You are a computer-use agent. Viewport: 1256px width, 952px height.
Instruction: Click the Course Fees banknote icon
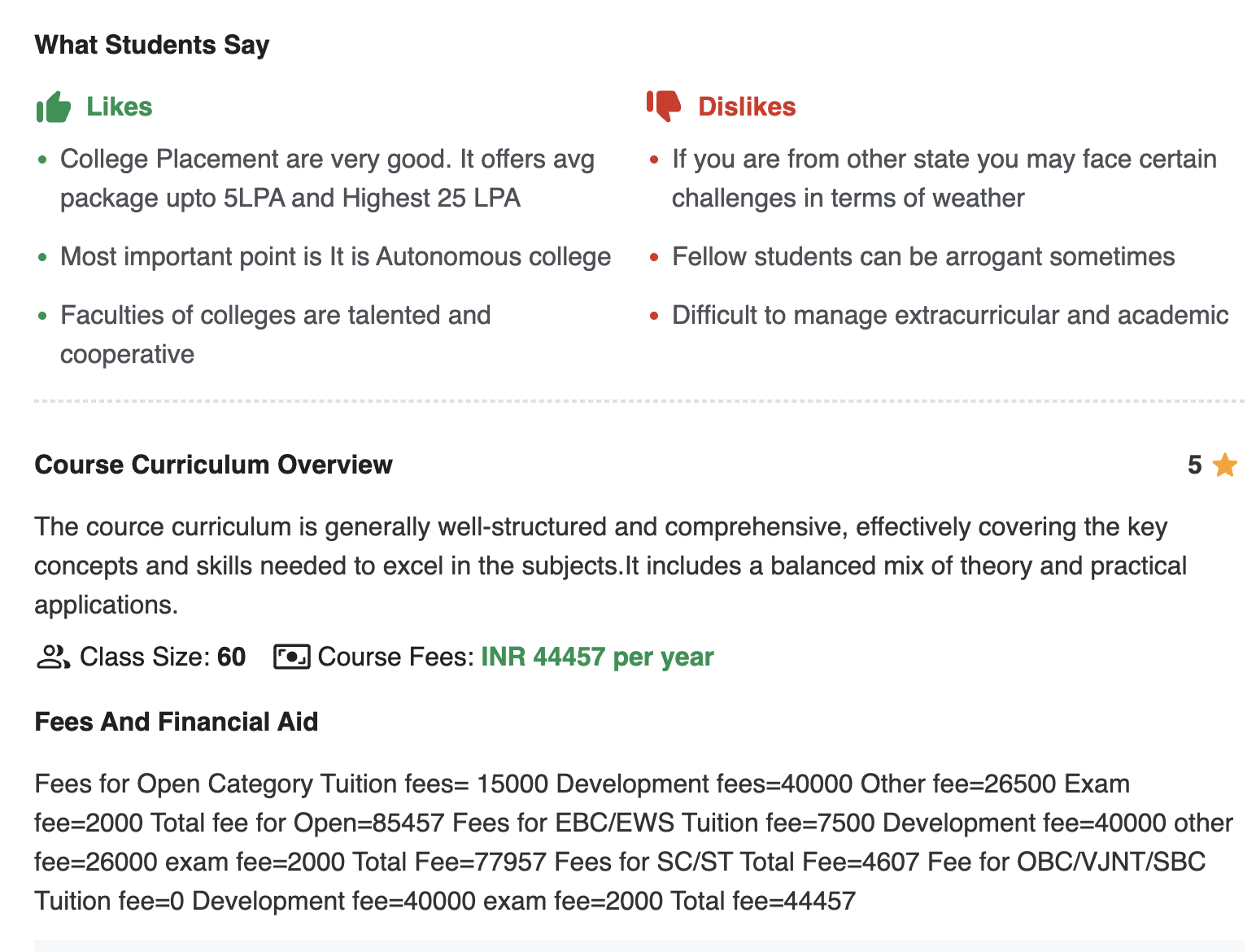click(291, 657)
